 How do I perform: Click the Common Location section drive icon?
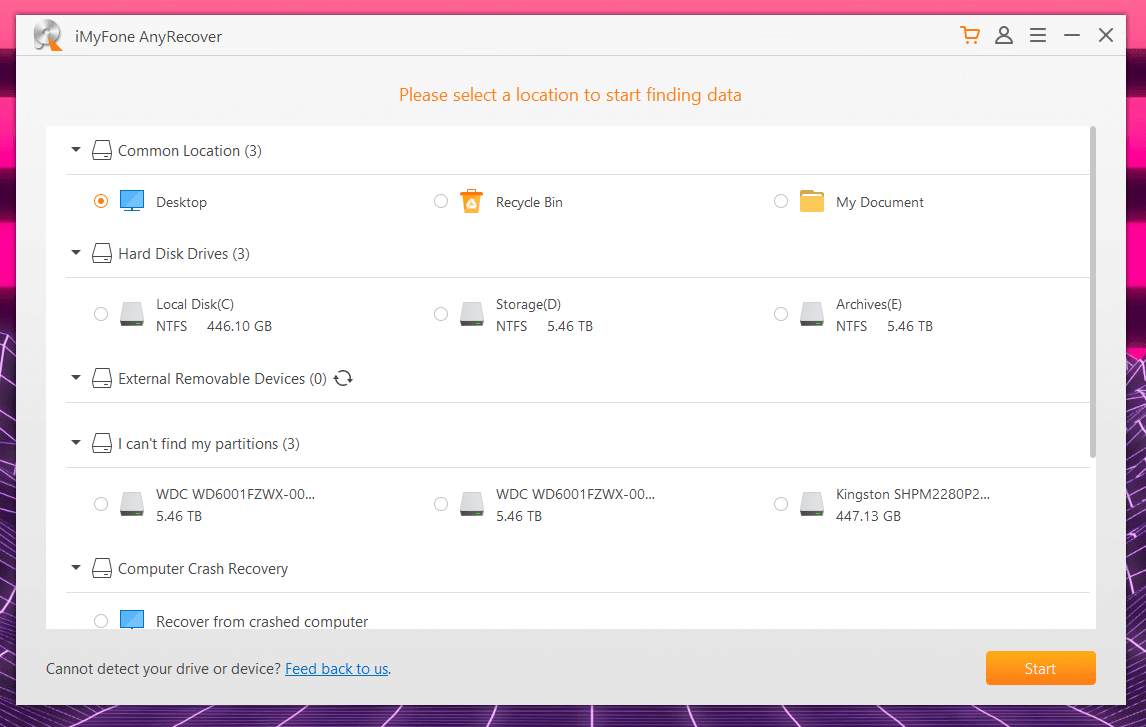(x=102, y=151)
